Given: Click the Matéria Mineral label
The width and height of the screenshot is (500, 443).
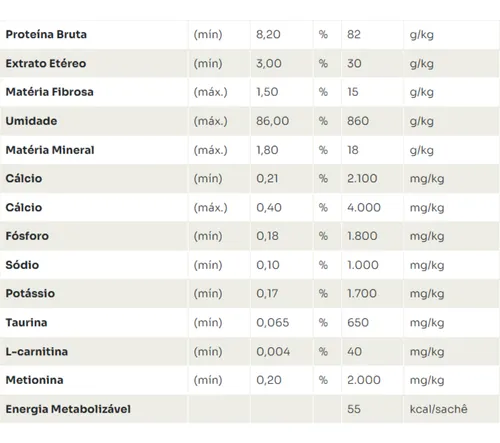Looking at the screenshot, I should click(x=50, y=150).
